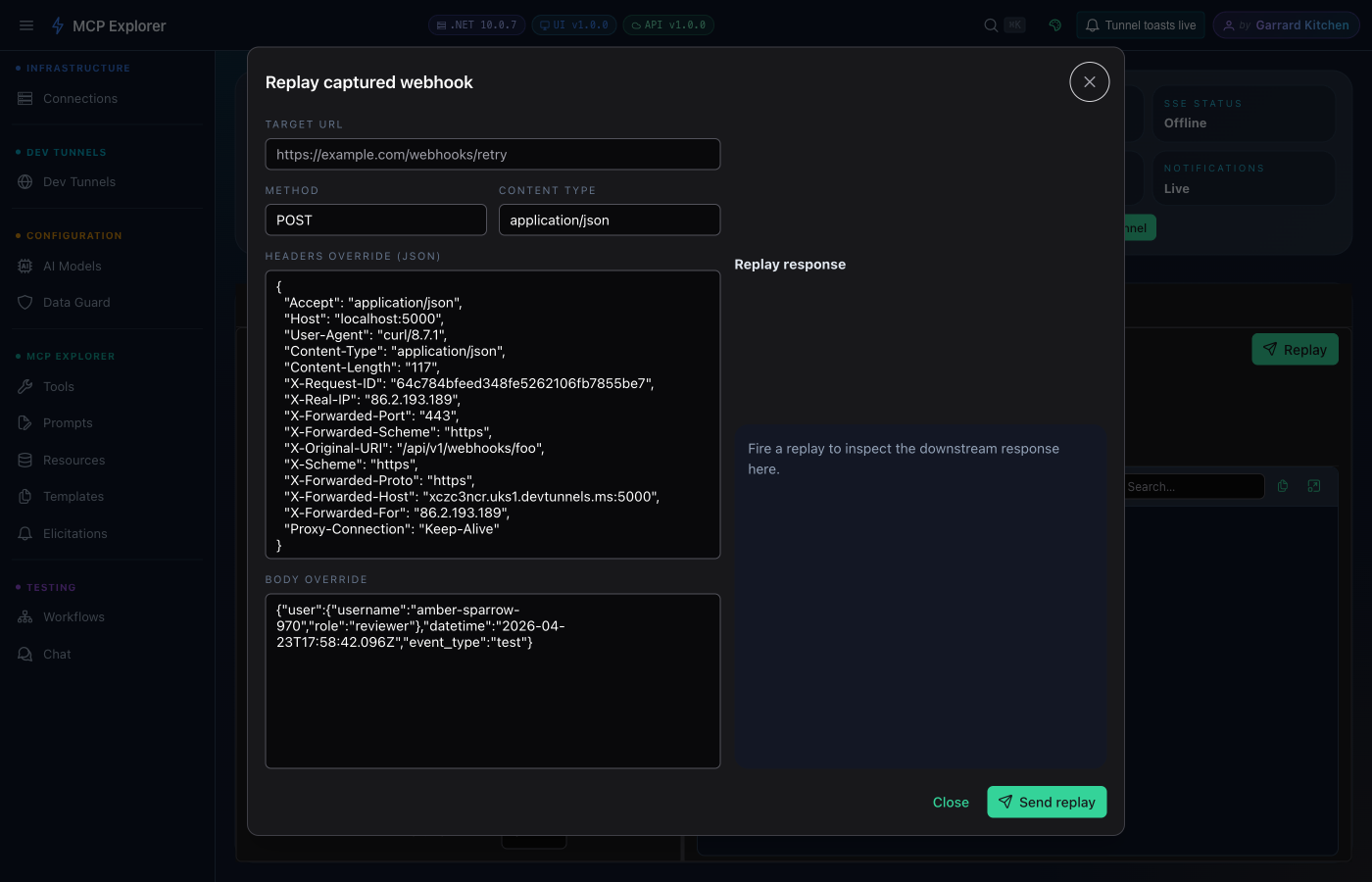The image size is (1372, 882).
Task: Click the Send replay button
Action: (1047, 802)
